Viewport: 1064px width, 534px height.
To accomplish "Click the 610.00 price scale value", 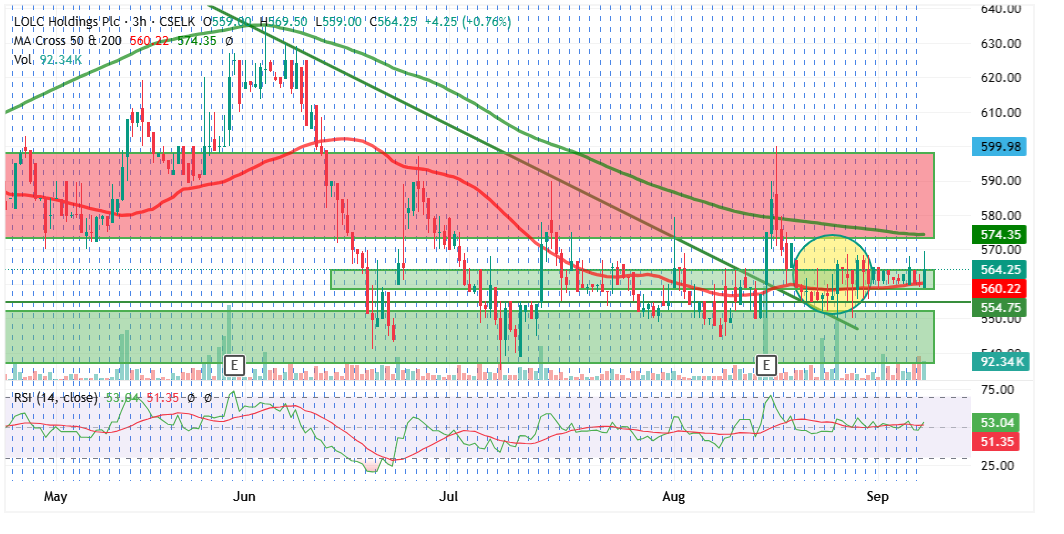I will click(1001, 112).
